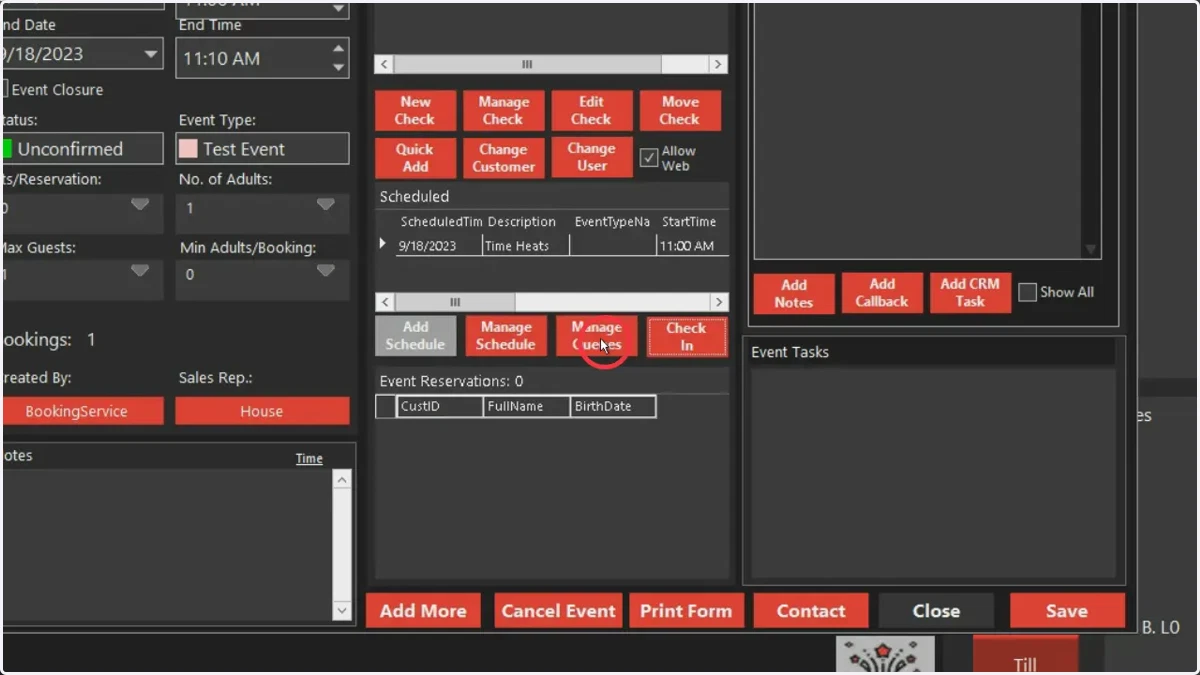The height and width of the screenshot is (675, 1200).
Task: Open Manage Schedule
Action: click(x=506, y=336)
